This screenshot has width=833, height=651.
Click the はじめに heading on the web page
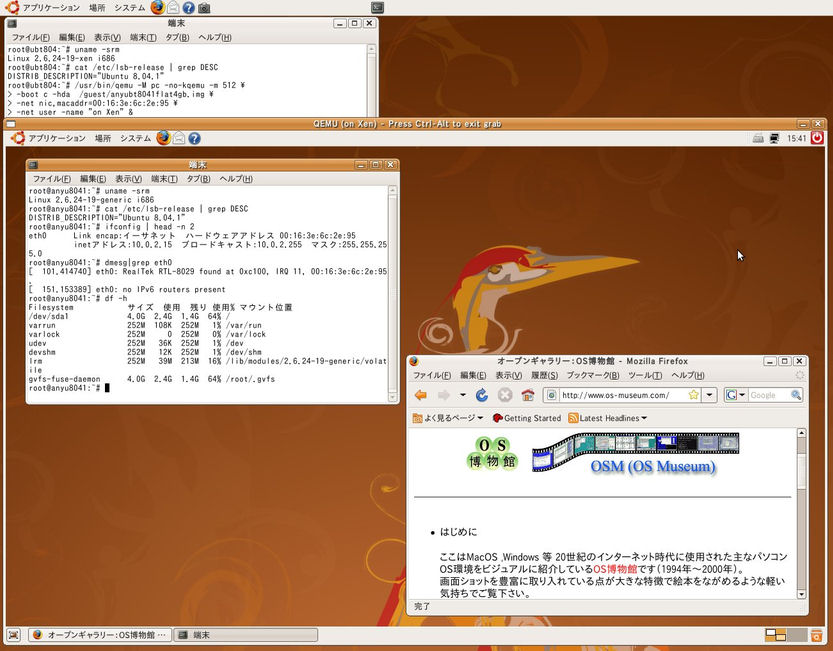coord(458,532)
